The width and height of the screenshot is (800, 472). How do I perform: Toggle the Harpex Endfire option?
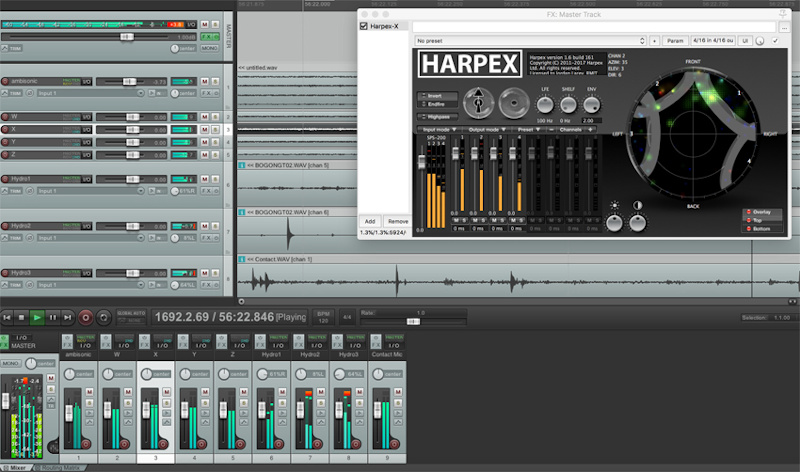(437, 104)
